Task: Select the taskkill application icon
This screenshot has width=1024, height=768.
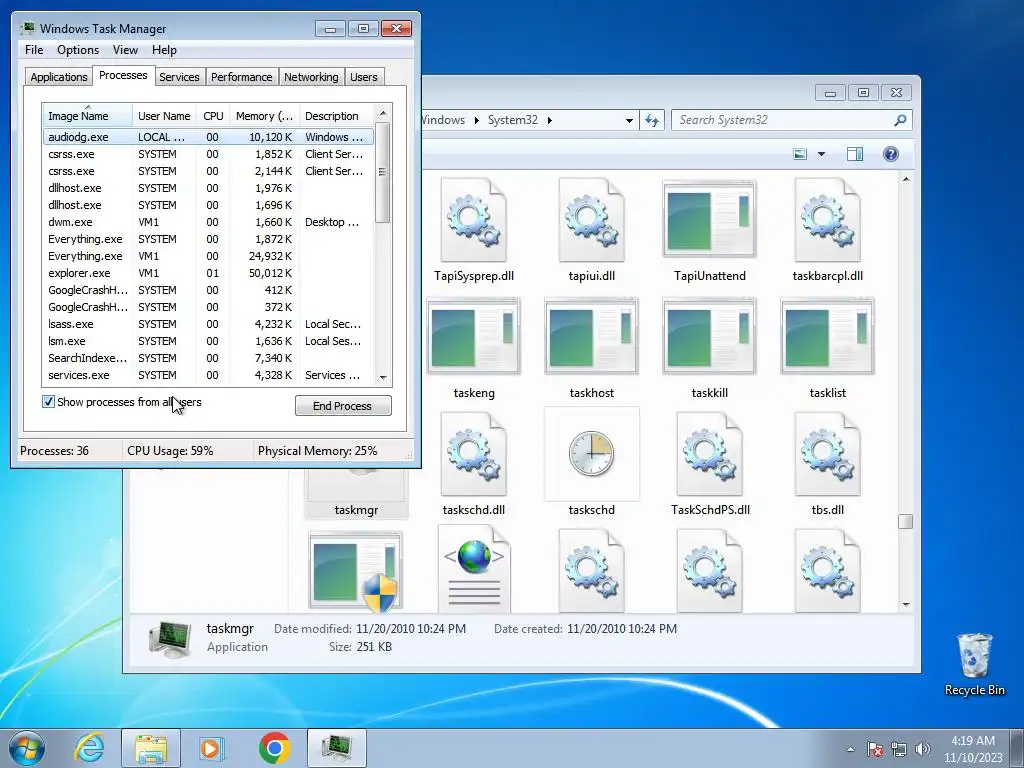Action: click(x=709, y=336)
